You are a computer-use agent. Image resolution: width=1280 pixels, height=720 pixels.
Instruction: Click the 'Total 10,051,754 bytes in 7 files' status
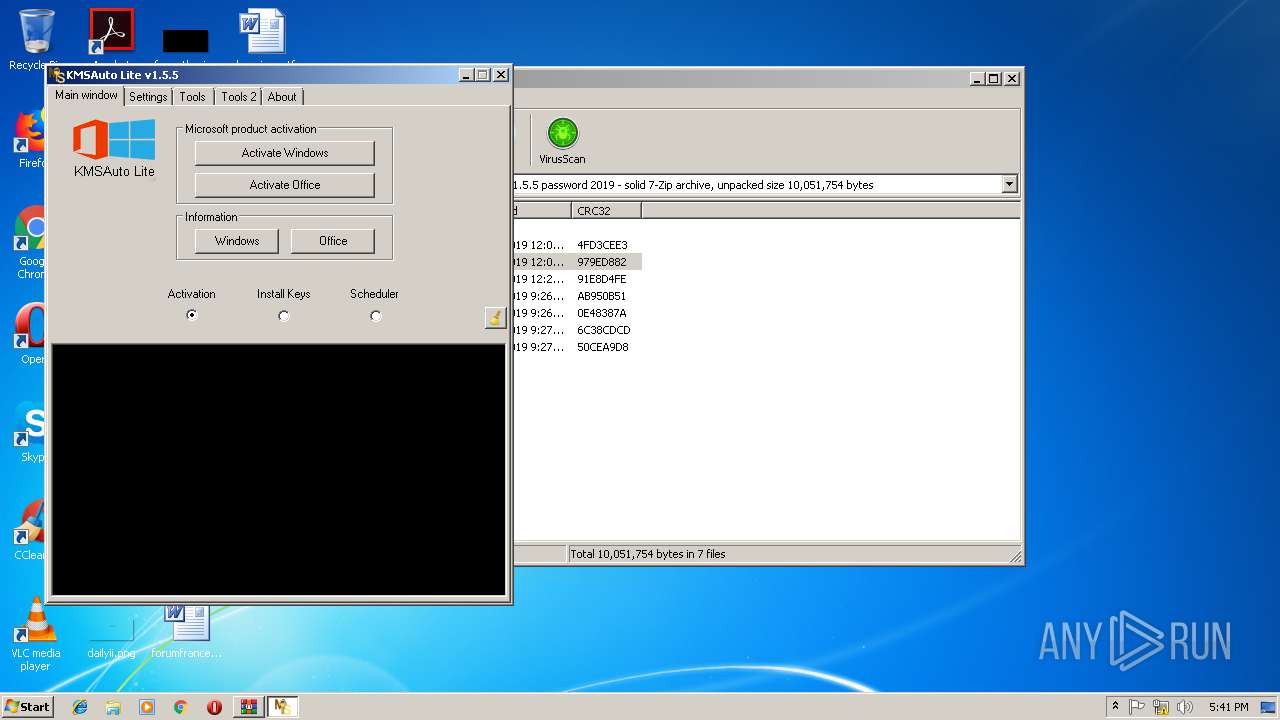pyautogui.click(x=648, y=554)
